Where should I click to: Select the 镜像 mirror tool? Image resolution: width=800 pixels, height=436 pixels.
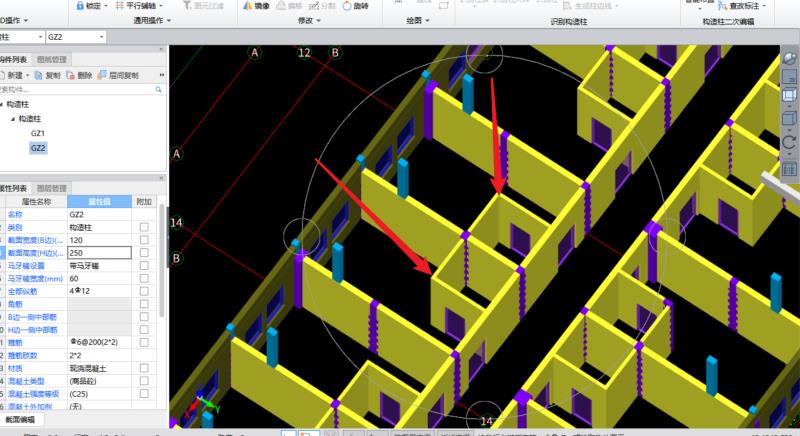point(257,6)
